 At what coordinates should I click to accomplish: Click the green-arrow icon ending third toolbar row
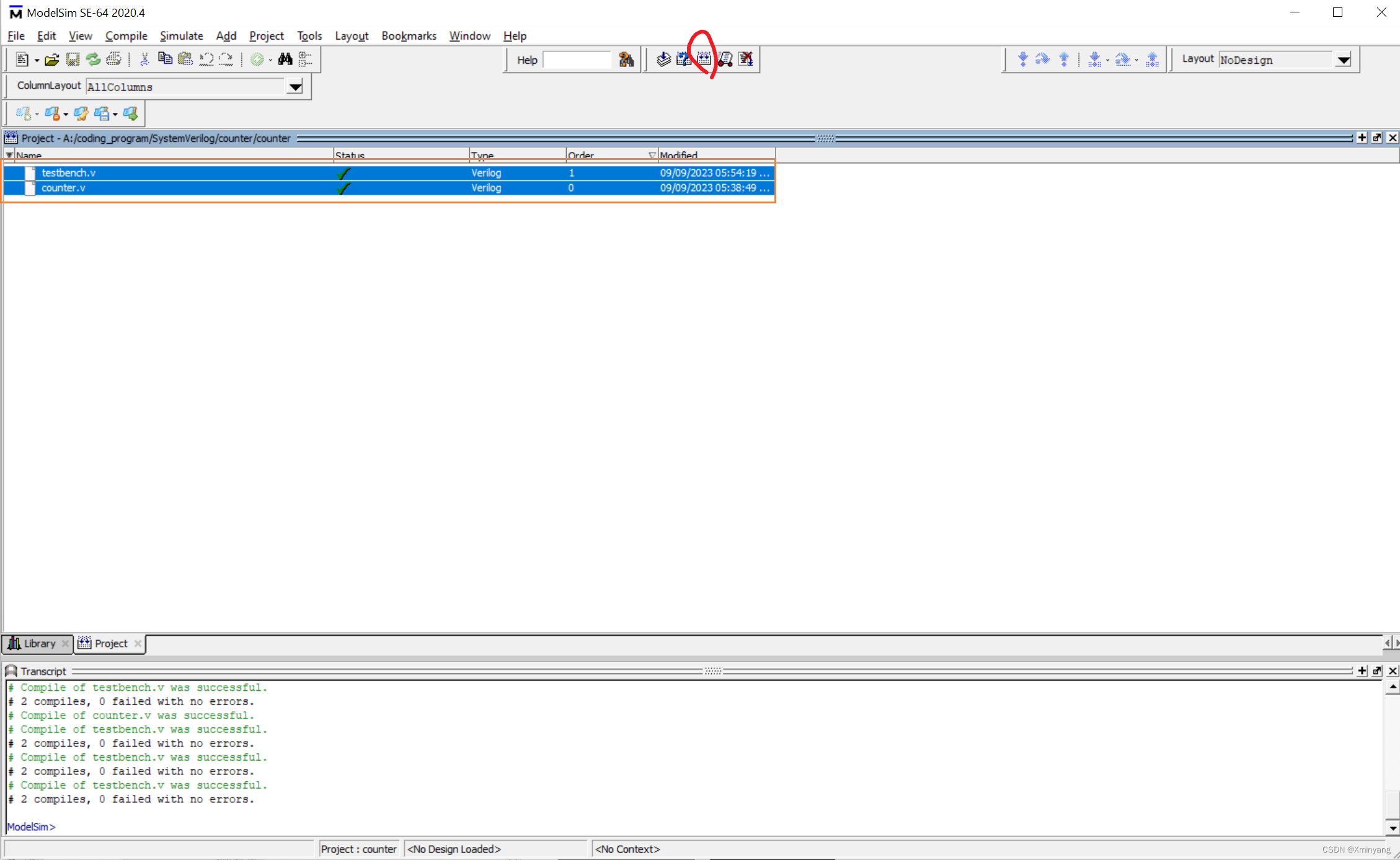[130, 113]
